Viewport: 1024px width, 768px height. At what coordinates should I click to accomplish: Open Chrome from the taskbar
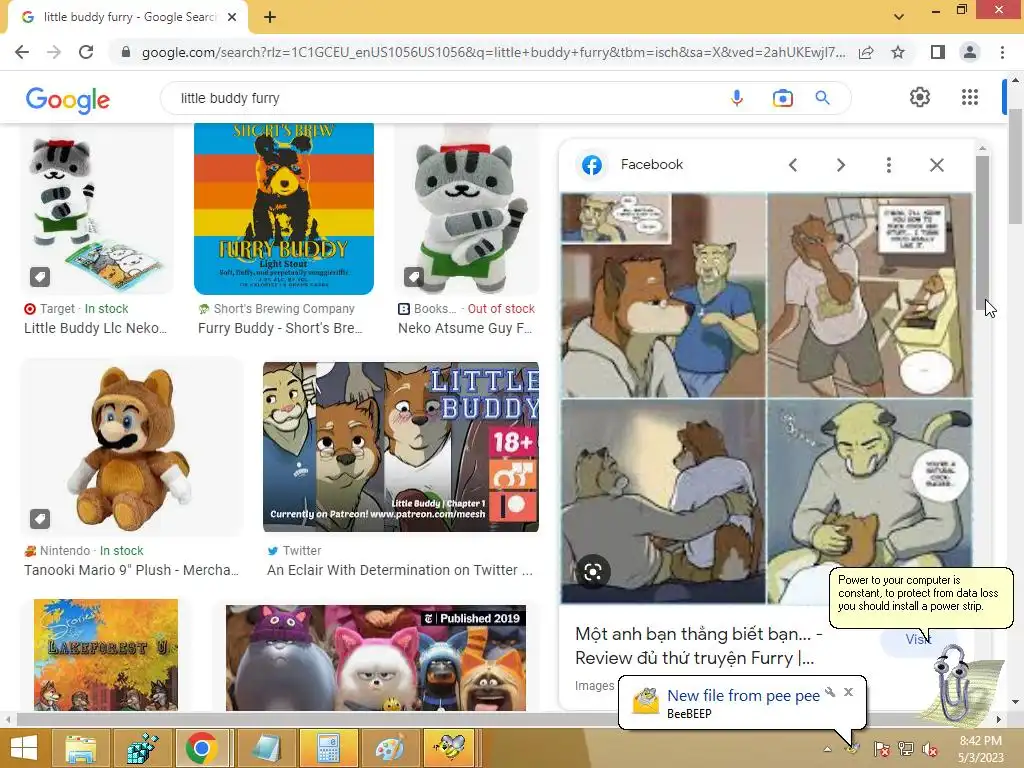pyautogui.click(x=202, y=748)
